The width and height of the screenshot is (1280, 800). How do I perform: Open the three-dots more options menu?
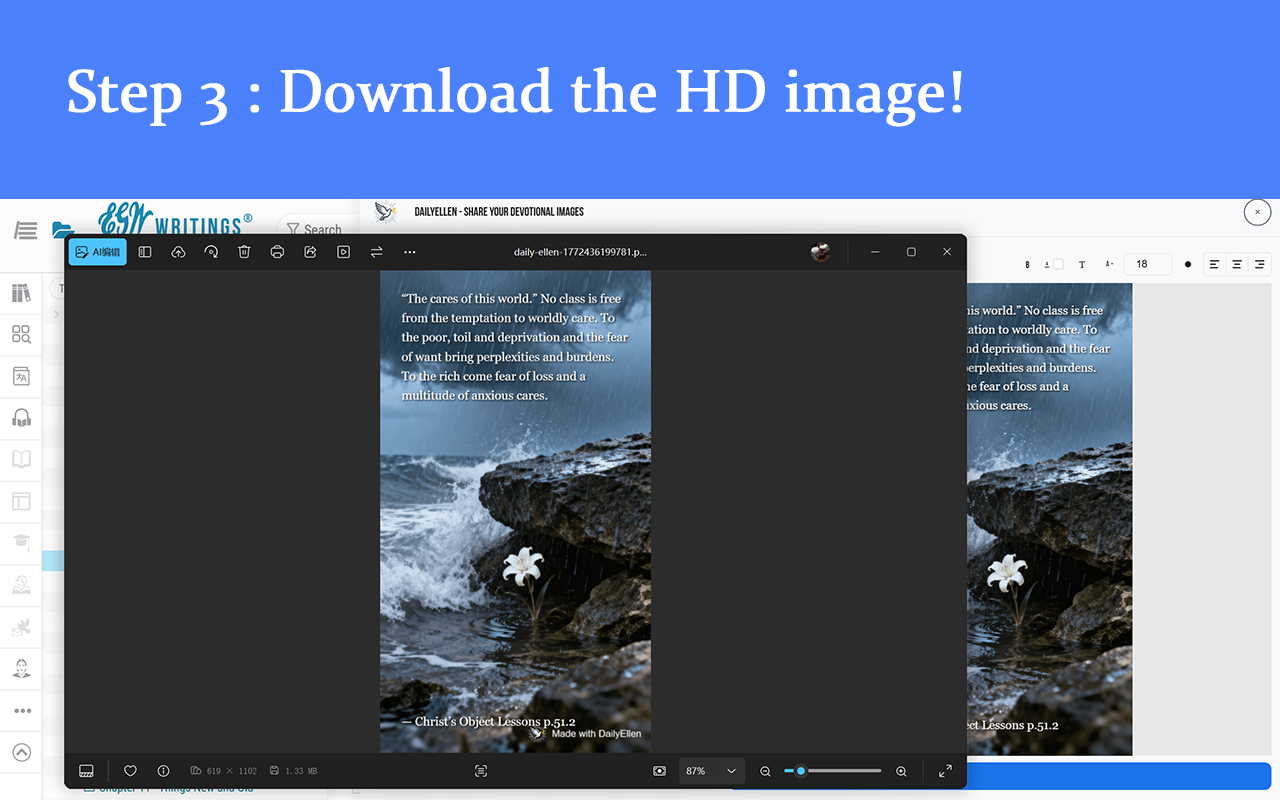point(410,252)
